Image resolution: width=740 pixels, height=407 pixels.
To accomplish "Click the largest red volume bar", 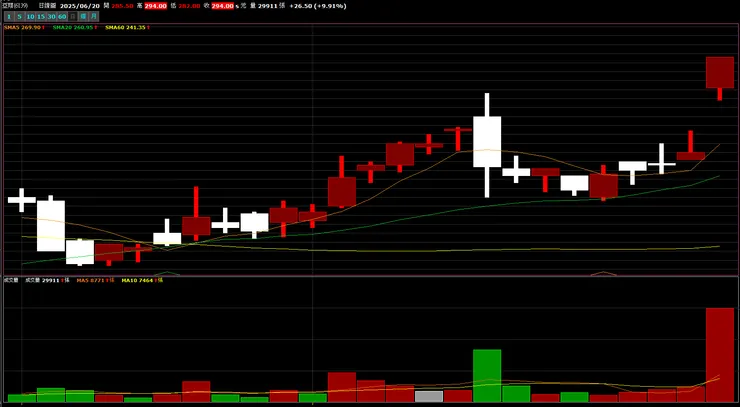I will point(720,355).
